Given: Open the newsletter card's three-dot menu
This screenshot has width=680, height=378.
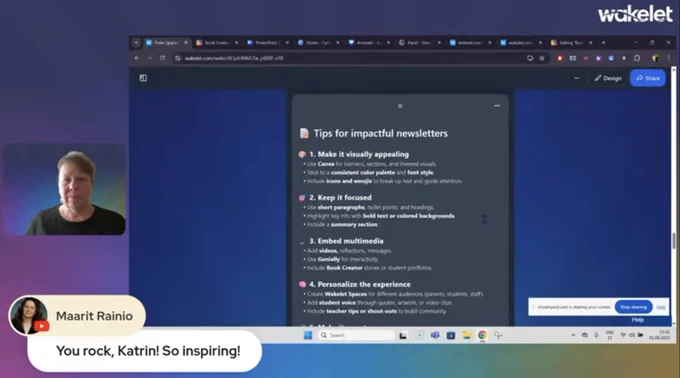Looking at the screenshot, I should coord(497,106).
